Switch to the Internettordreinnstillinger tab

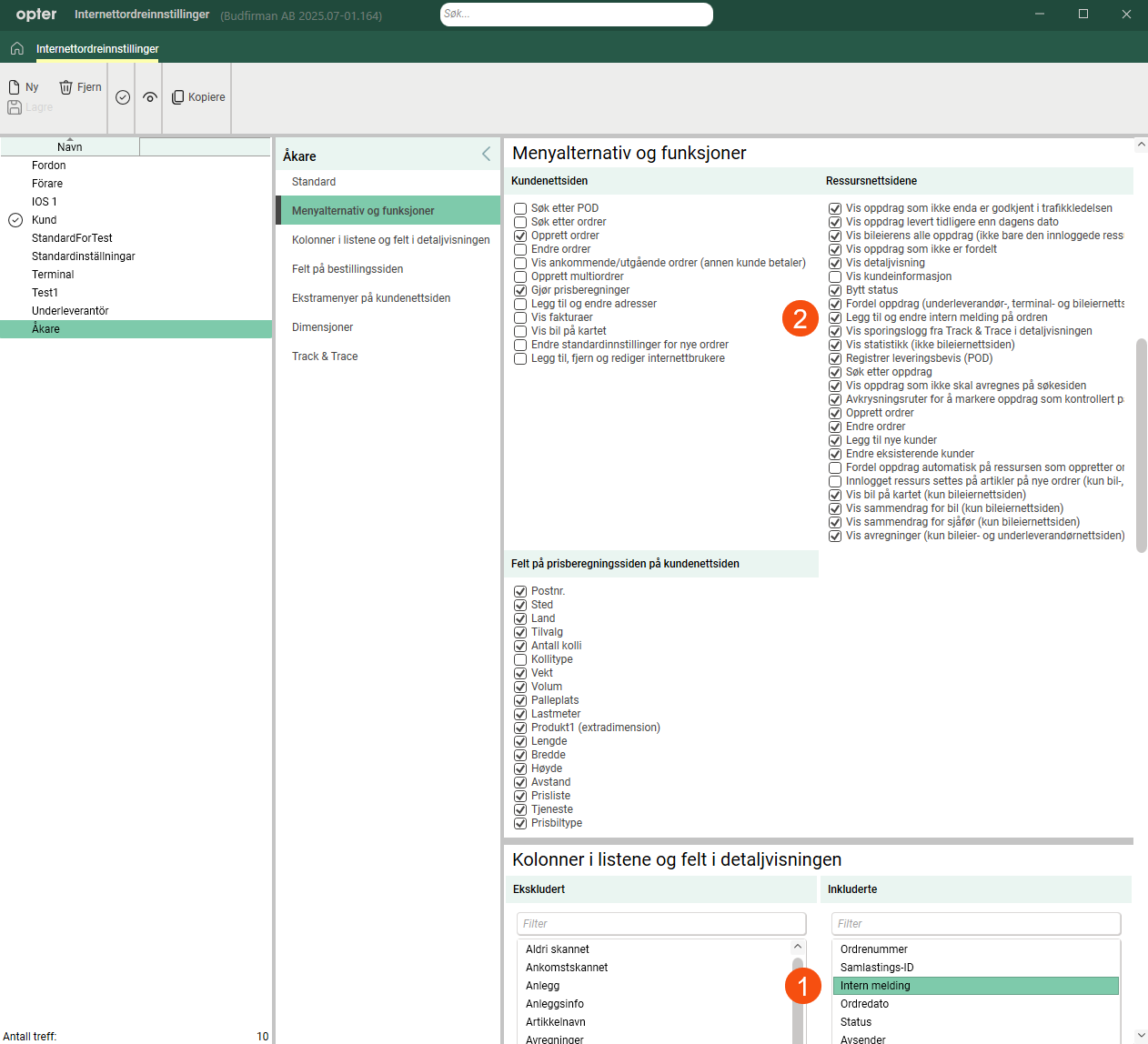click(97, 49)
